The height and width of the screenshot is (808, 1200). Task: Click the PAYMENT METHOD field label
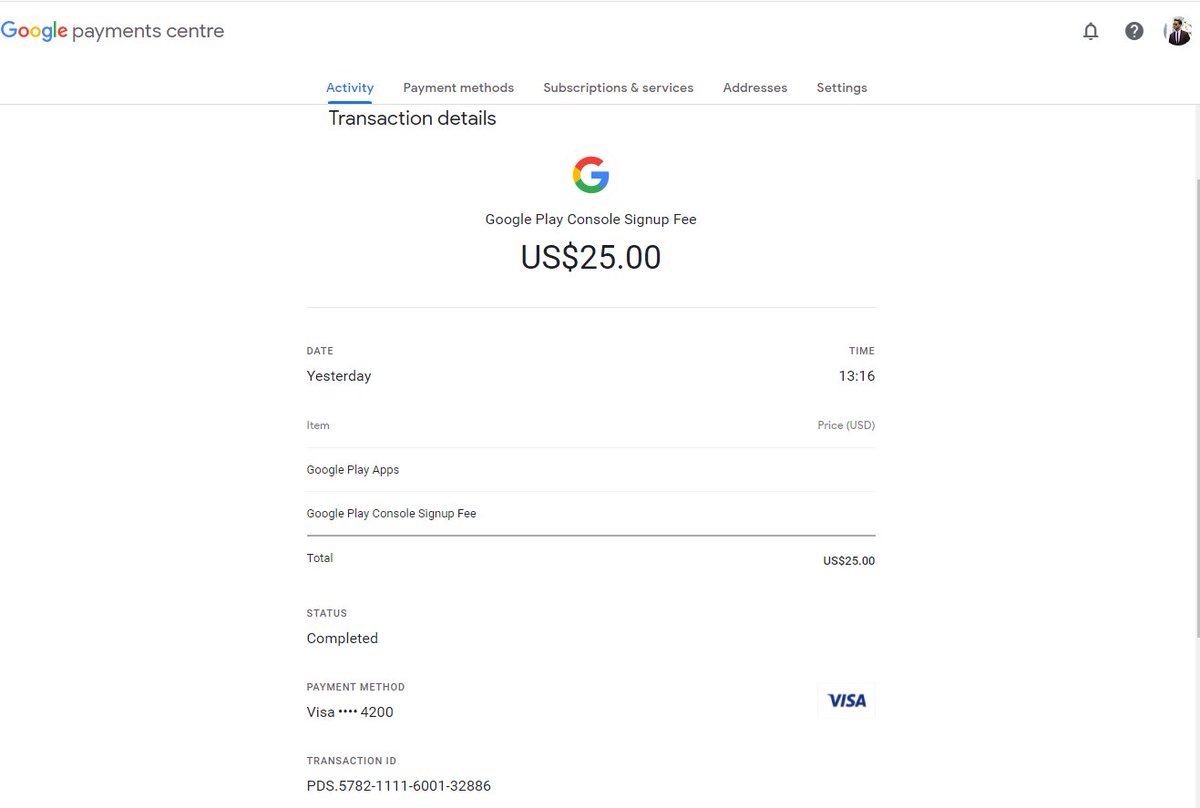pyautogui.click(x=356, y=687)
